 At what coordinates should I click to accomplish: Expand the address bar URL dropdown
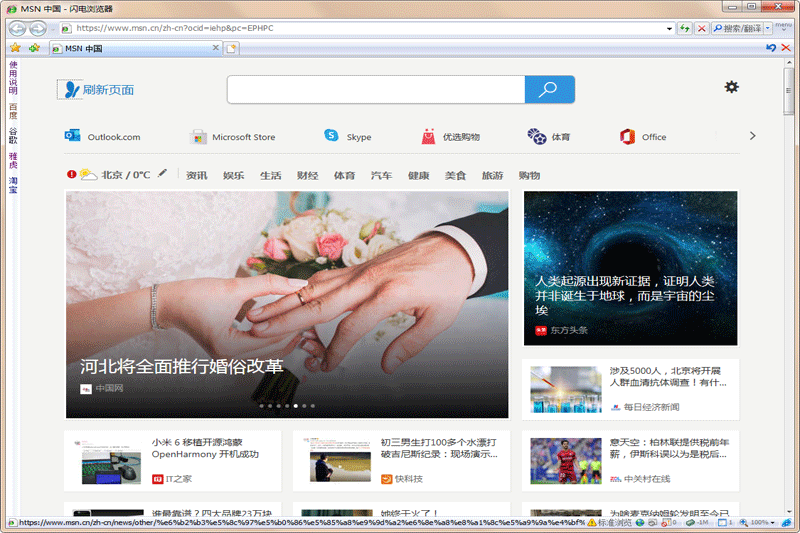669,28
